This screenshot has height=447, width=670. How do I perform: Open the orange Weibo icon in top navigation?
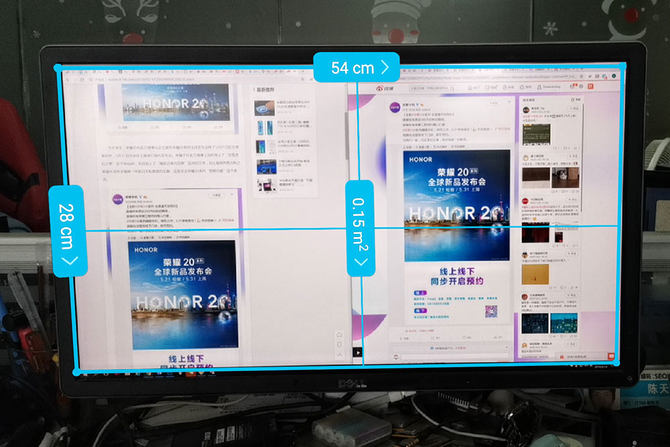(591, 86)
